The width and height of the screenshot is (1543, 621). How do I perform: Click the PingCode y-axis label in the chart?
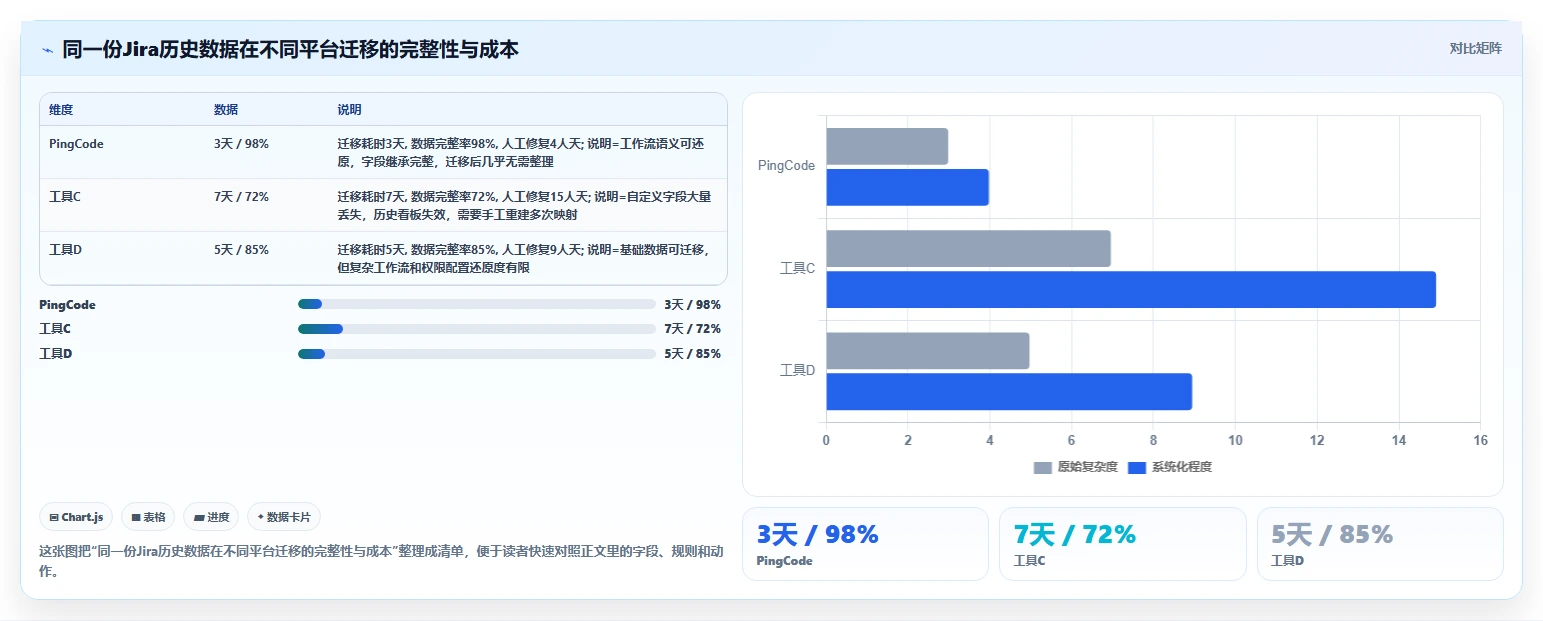[786, 166]
